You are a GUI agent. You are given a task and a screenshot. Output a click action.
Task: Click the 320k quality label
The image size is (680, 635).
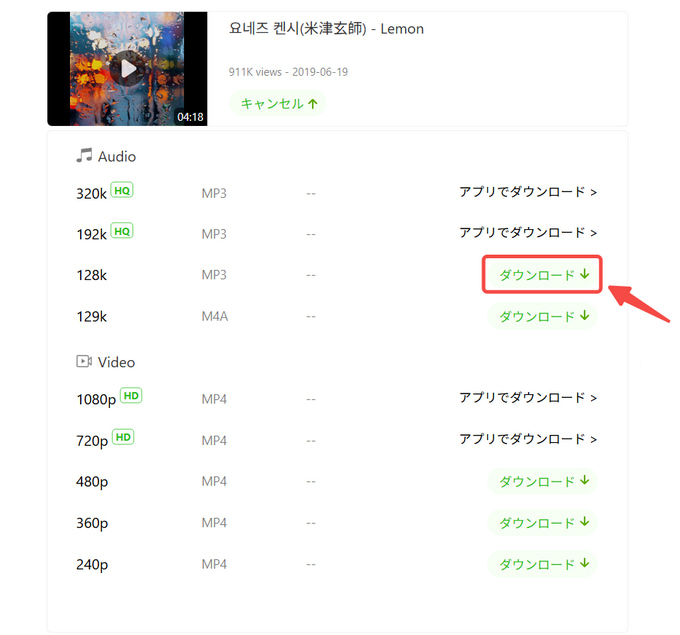92,193
